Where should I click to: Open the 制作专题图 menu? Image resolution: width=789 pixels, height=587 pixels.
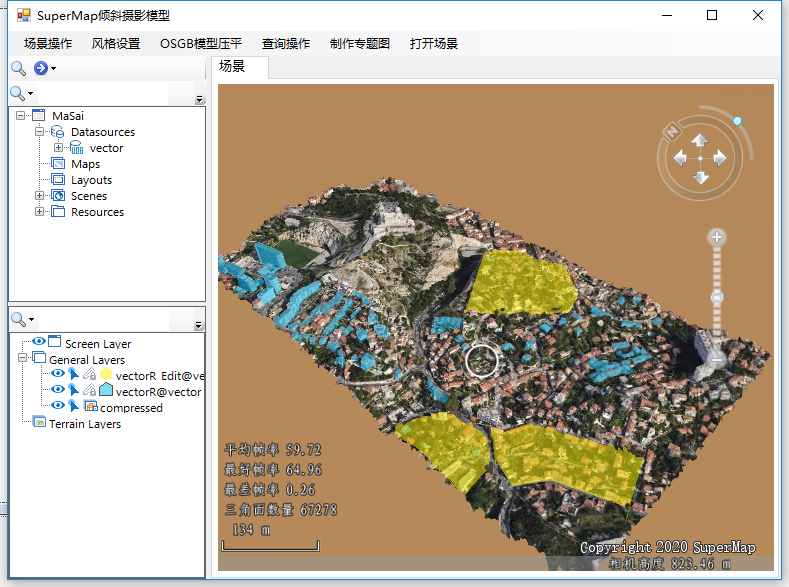(360, 44)
